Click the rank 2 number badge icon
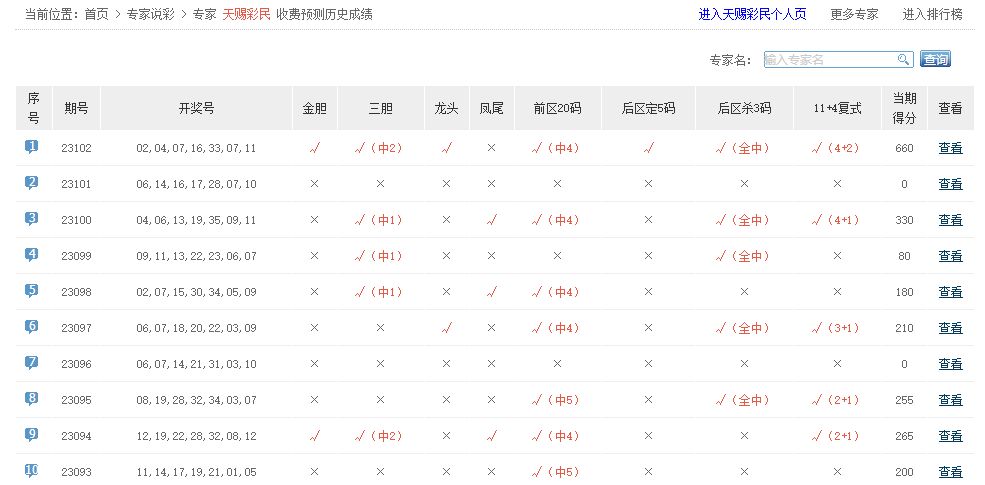The height and width of the screenshot is (485, 985). coord(32,183)
